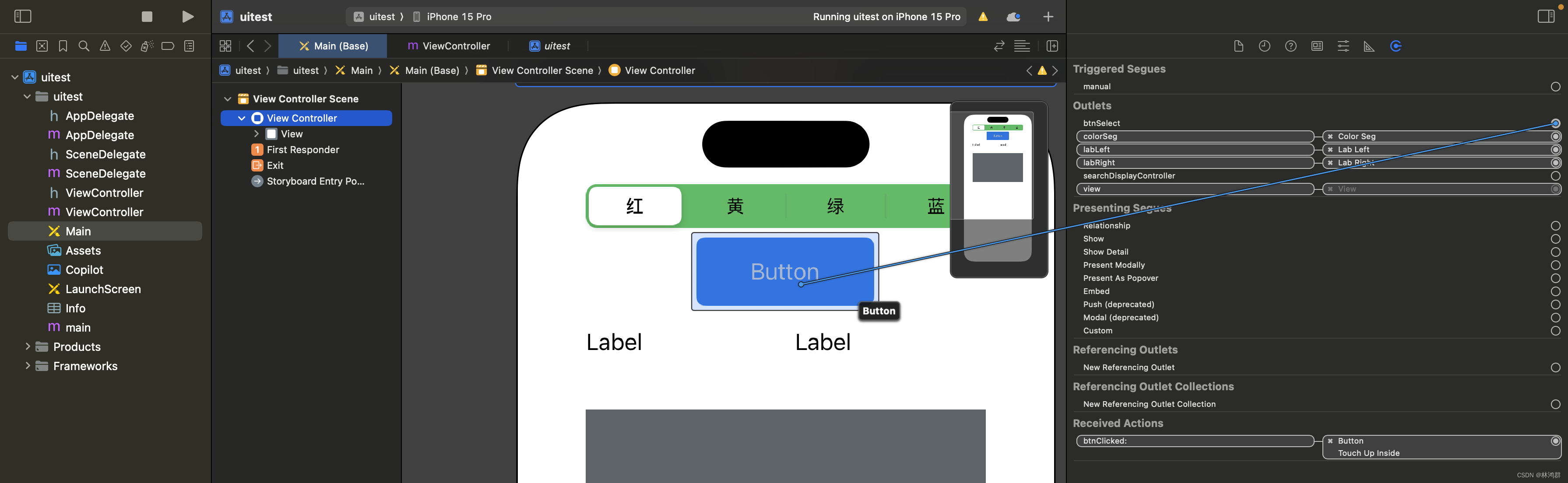Click the related items grid icon
Image resolution: width=1568 pixels, height=483 pixels.
pyautogui.click(x=225, y=46)
